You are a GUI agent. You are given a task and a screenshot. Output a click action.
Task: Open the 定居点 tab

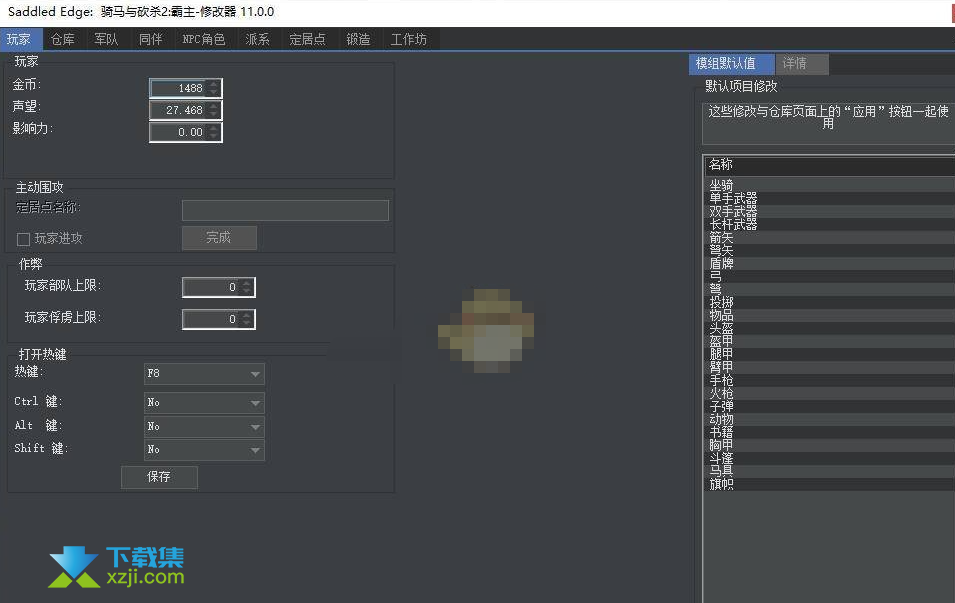(x=308, y=40)
